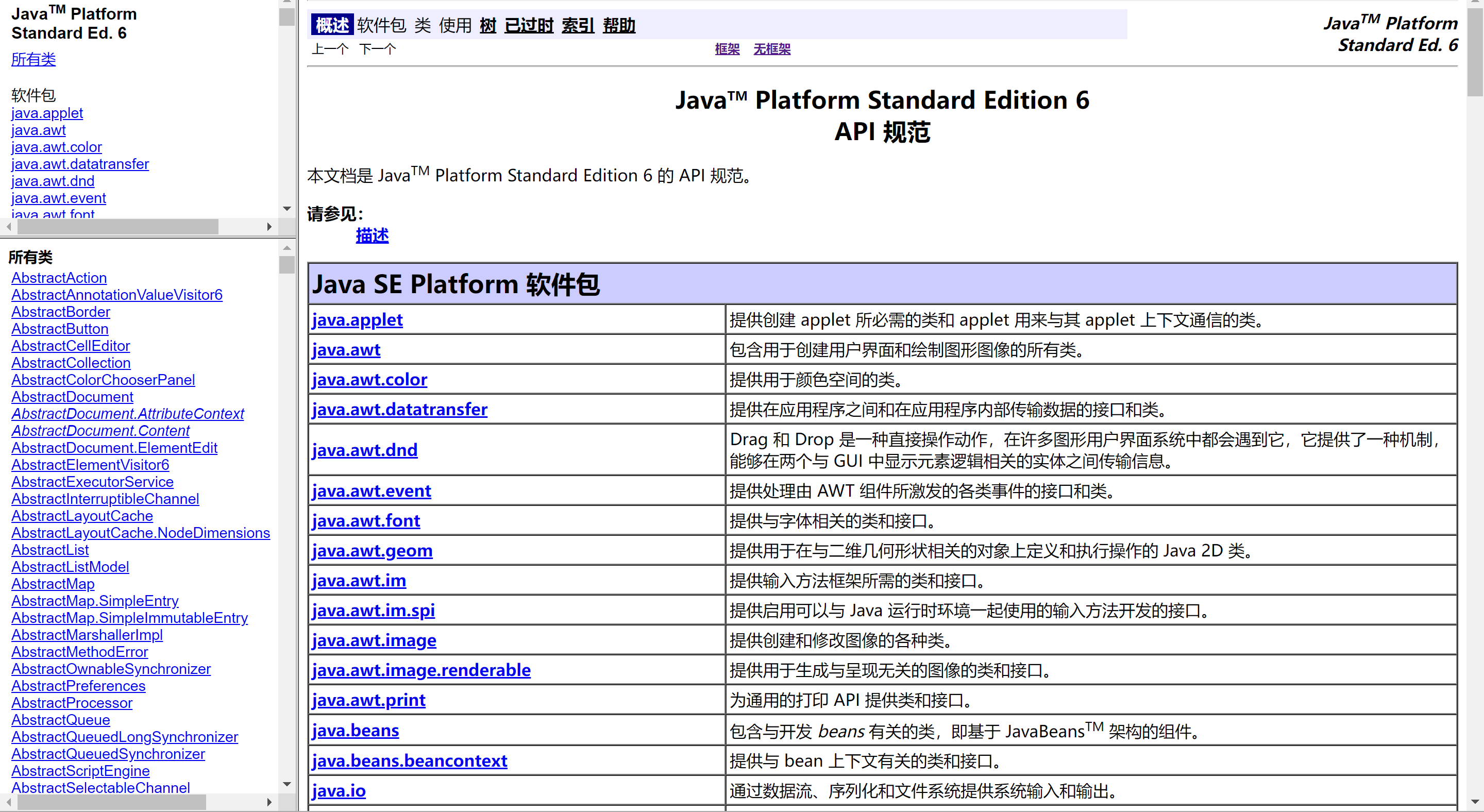Click the 框架 link
The width and height of the screenshot is (1484, 812).
point(727,49)
